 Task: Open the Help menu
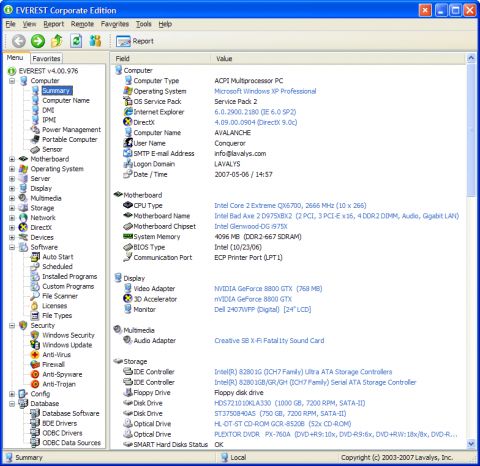[x=165, y=24]
